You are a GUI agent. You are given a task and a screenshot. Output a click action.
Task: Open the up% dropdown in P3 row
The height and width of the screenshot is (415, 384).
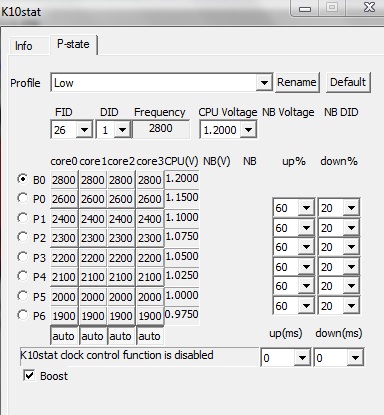[293, 267]
